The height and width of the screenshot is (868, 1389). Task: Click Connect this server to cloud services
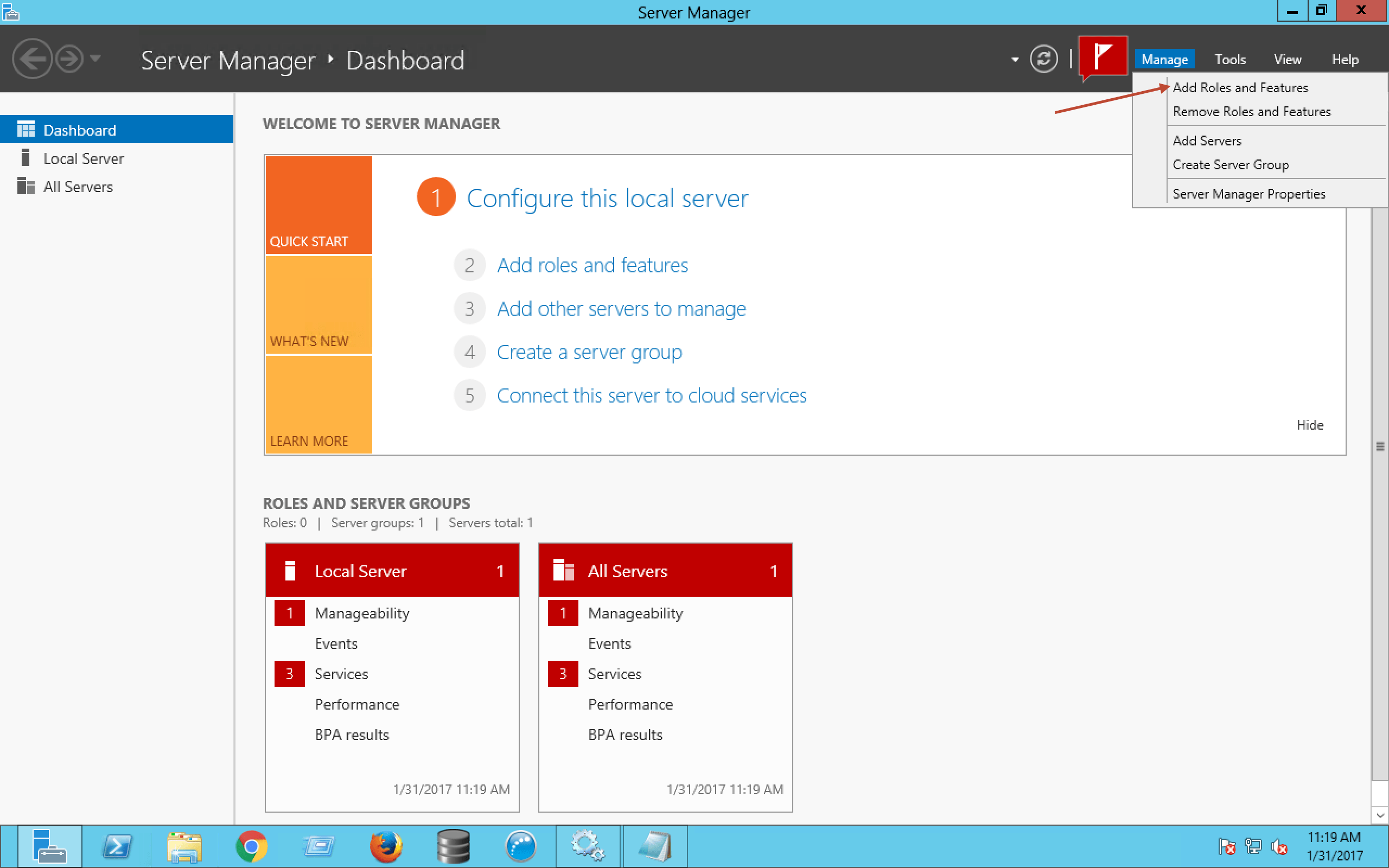point(652,395)
